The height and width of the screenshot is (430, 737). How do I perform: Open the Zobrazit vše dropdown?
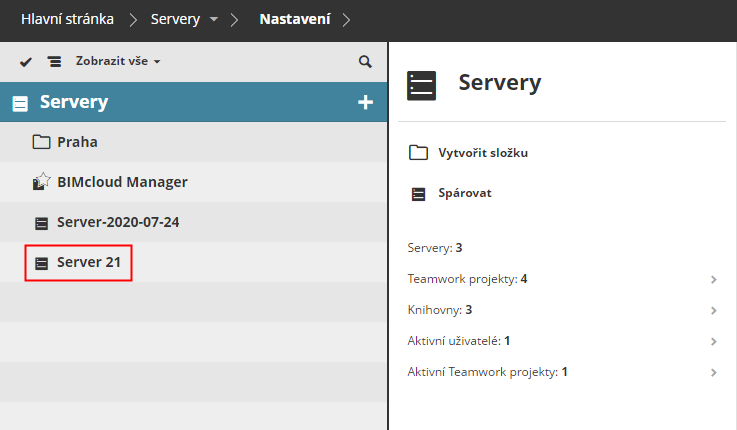[x=118, y=62]
